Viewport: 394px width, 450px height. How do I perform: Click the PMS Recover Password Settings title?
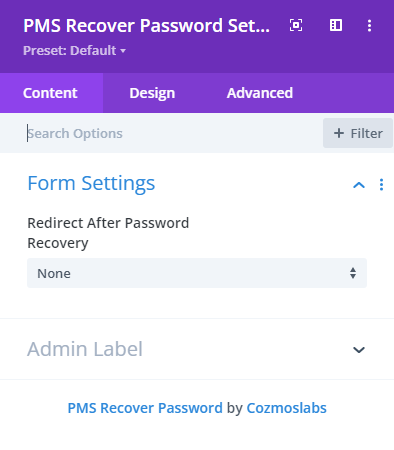click(146, 26)
